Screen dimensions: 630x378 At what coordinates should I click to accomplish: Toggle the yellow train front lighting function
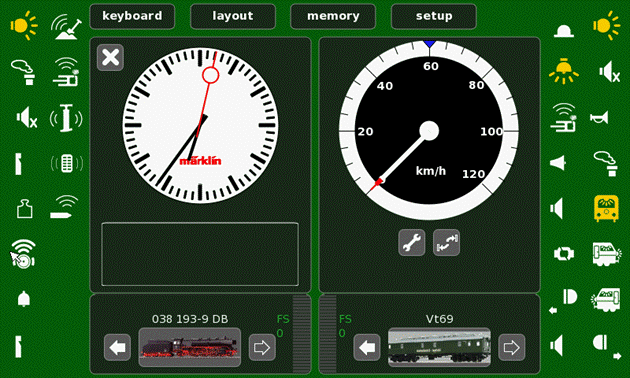click(606, 208)
